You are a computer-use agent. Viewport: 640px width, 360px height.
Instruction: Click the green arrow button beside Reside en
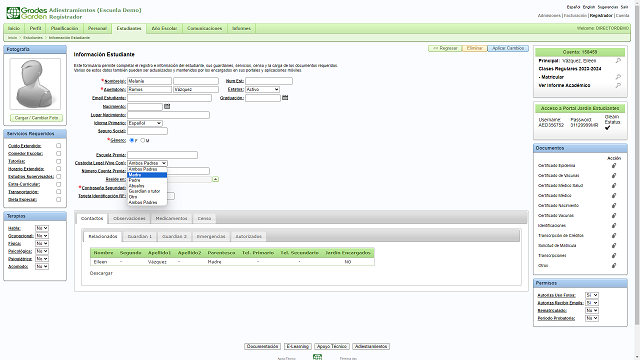tap(215, 179)
